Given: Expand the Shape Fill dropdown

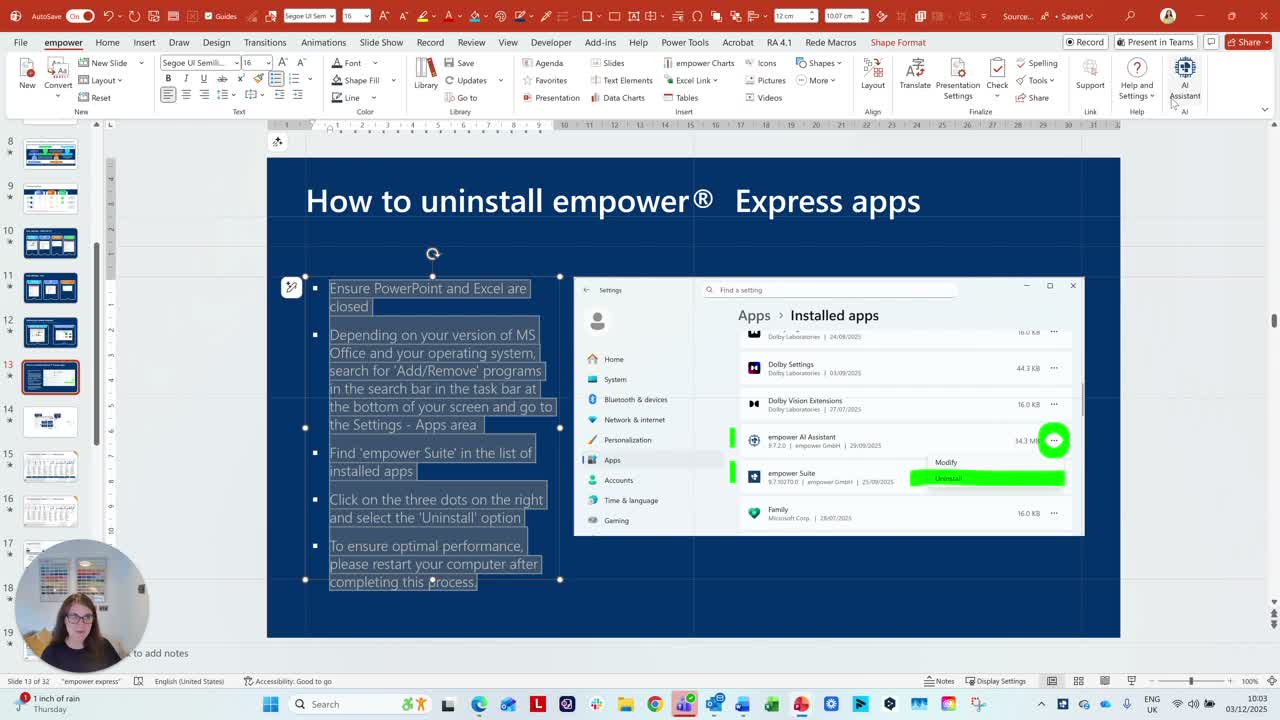Looking at the screenshot, I should pos(393,80).
